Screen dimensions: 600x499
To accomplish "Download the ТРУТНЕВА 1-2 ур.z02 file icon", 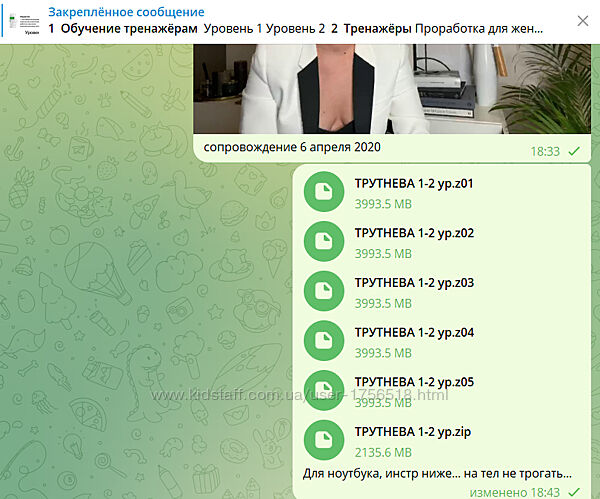I will [323, 241].
